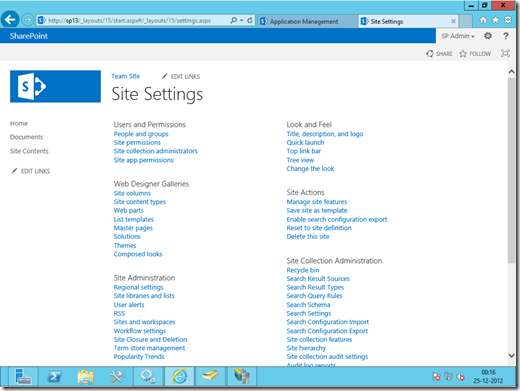This screenshot has height=391, width=520.
Task: Open the Master pages gallery link
Action: [x=133, y=228]
